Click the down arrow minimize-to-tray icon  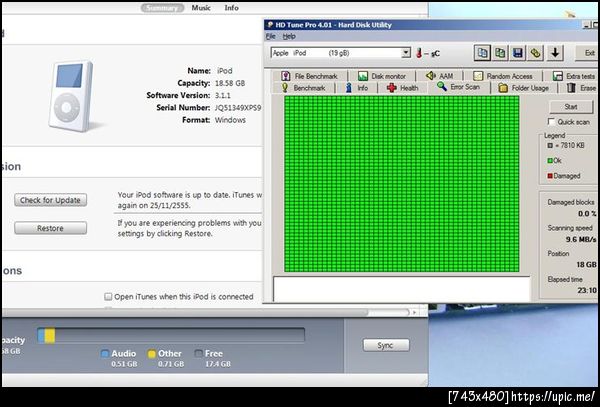[555, 53]
